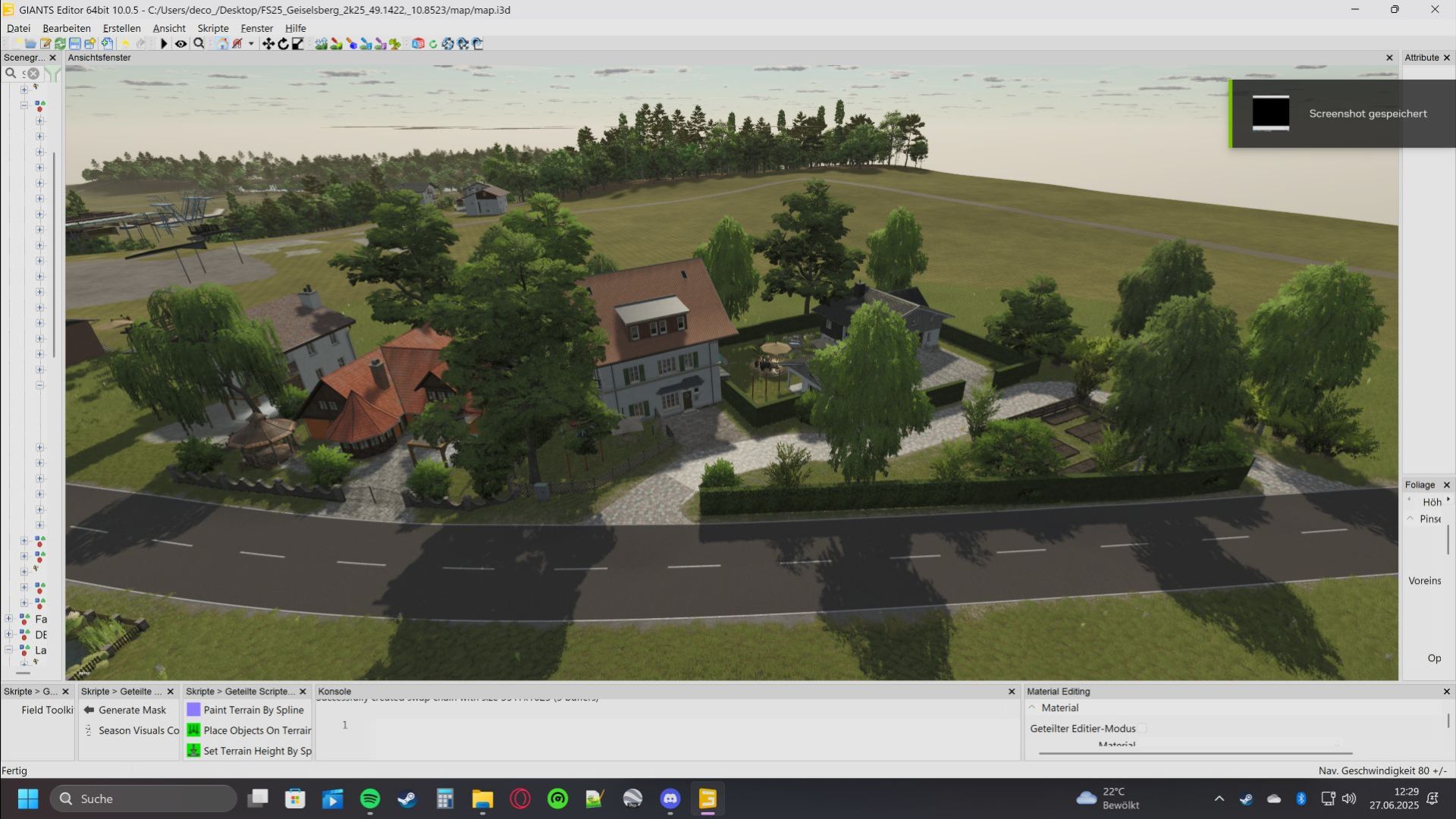Close the Attribute panel
The image size is (1456, 819).
click(x=1446, y=58)
